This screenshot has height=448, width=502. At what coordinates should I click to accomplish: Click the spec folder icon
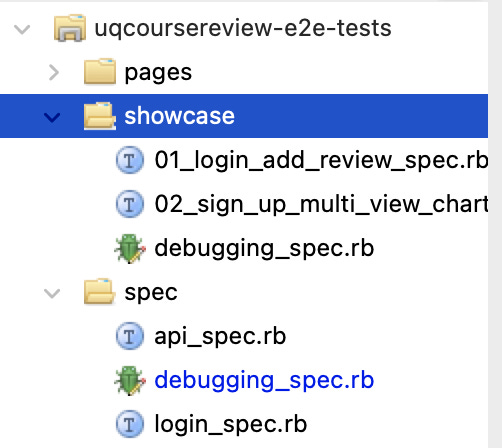pyautogui.click(x=100, y=291)
